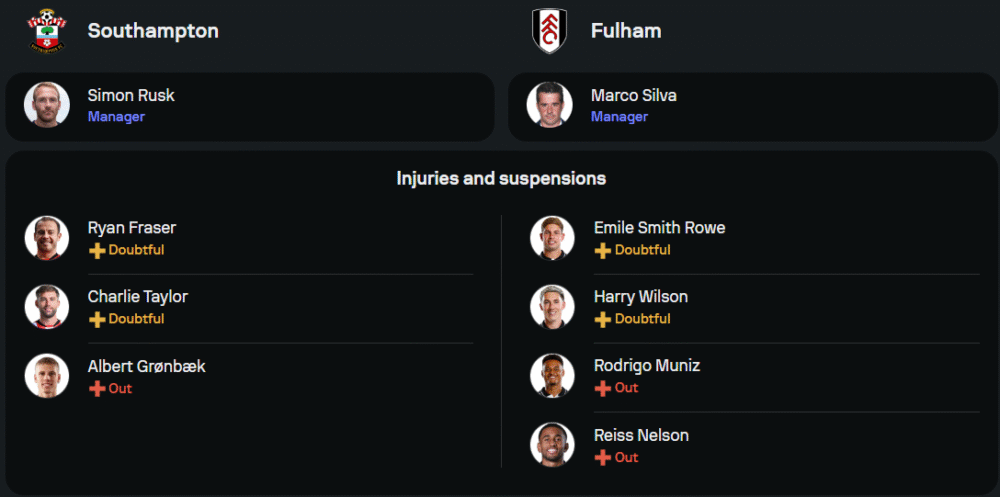Open Emile Smith Rowe's player name

point(659,228)
